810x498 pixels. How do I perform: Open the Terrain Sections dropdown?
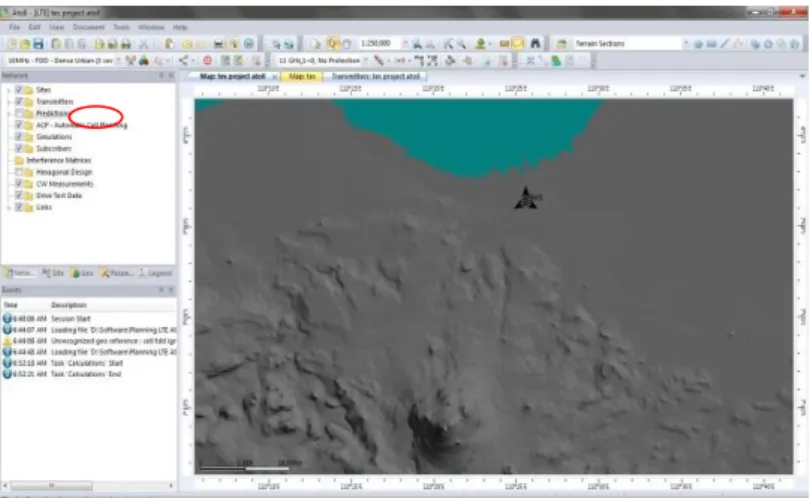tap(686, 44)
